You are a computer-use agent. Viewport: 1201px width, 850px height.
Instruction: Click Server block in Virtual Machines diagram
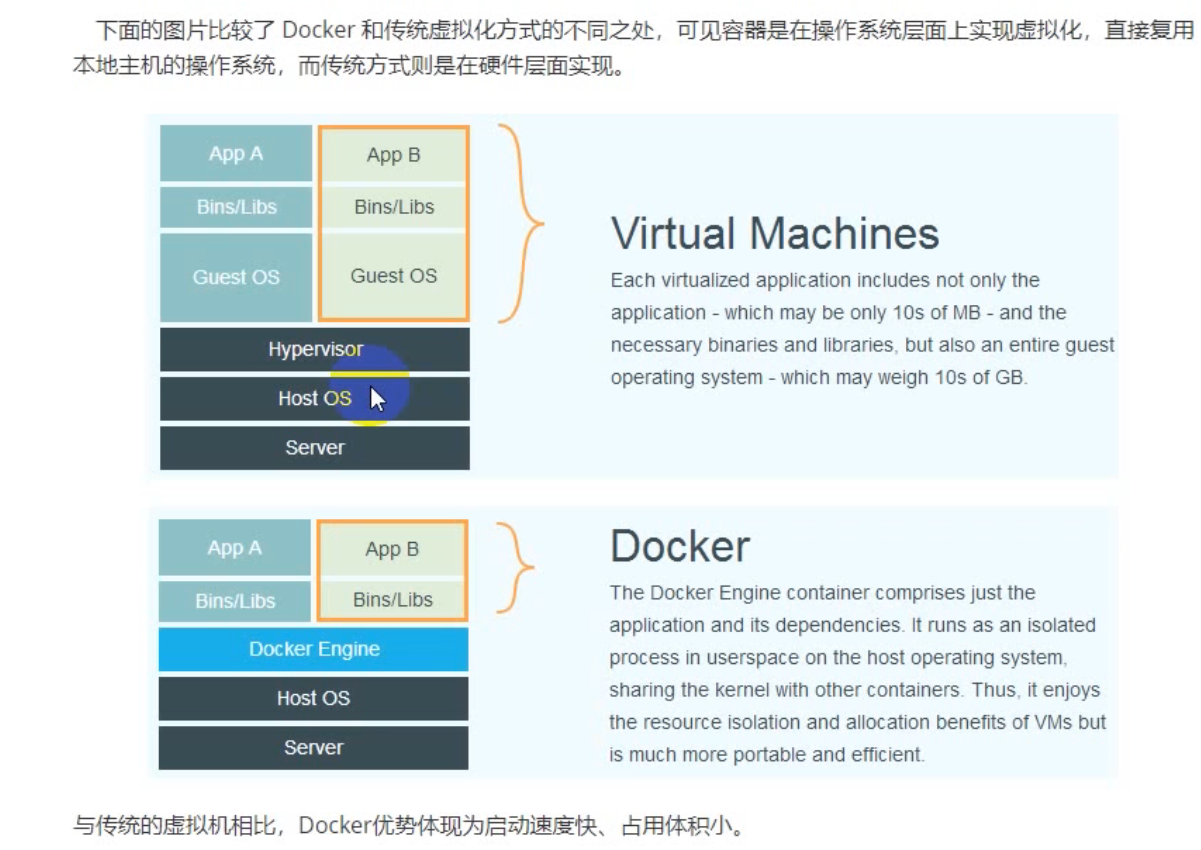tap(315, 448)
